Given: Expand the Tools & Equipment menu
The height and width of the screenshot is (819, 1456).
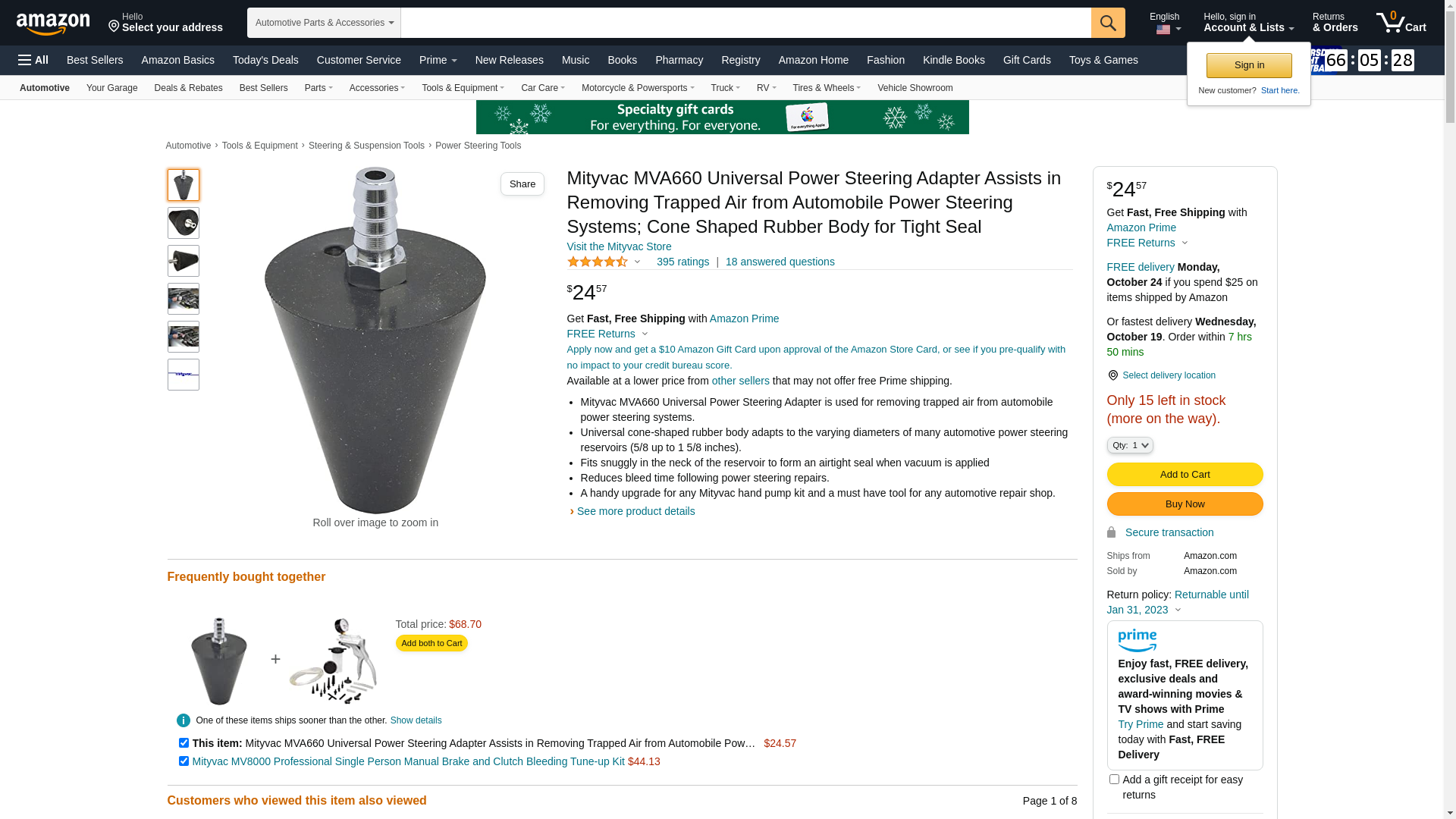Looking at the screenshot, I should click(x=463, y=88).
